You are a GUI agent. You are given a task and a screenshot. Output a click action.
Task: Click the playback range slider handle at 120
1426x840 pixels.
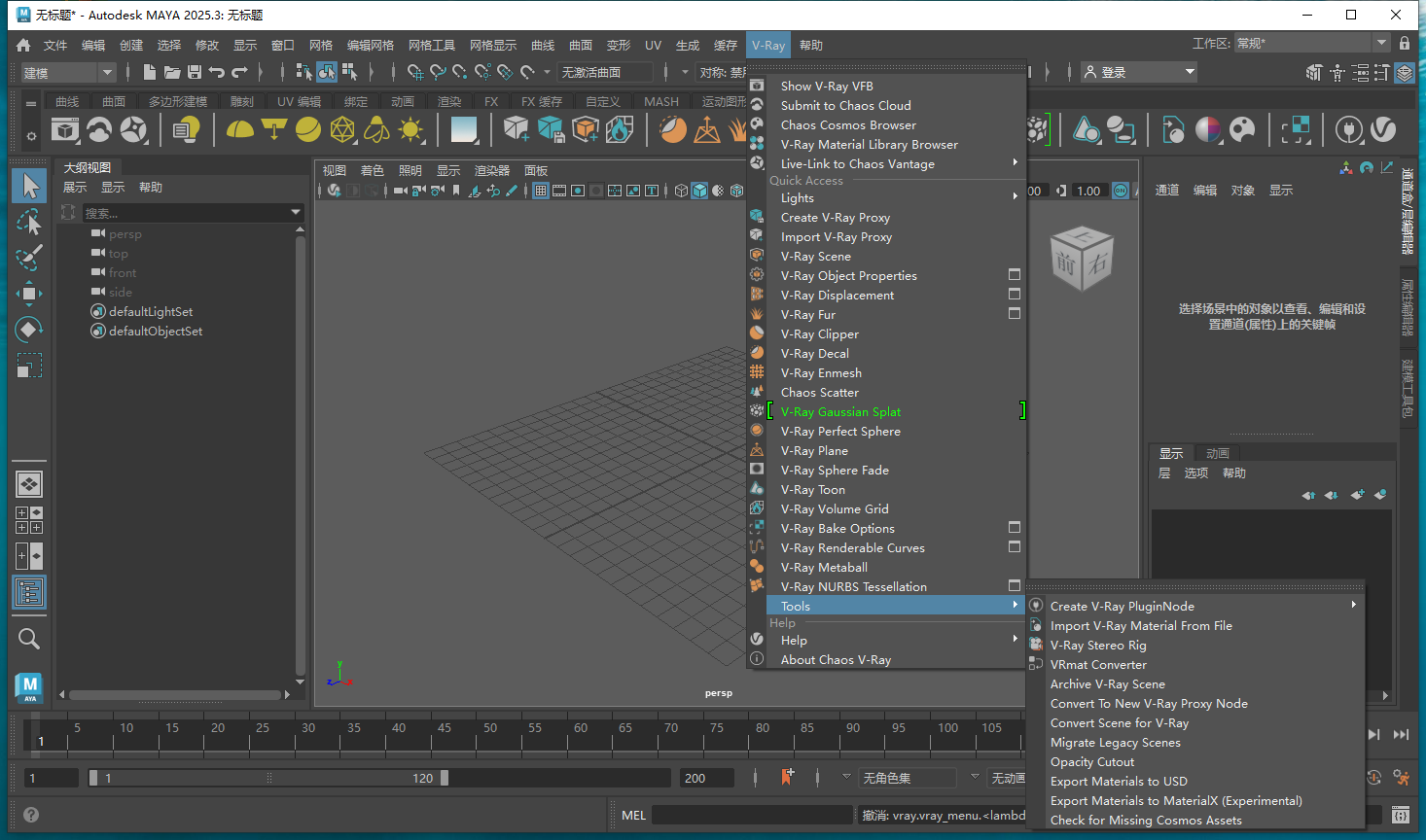(x=445, y=778)
